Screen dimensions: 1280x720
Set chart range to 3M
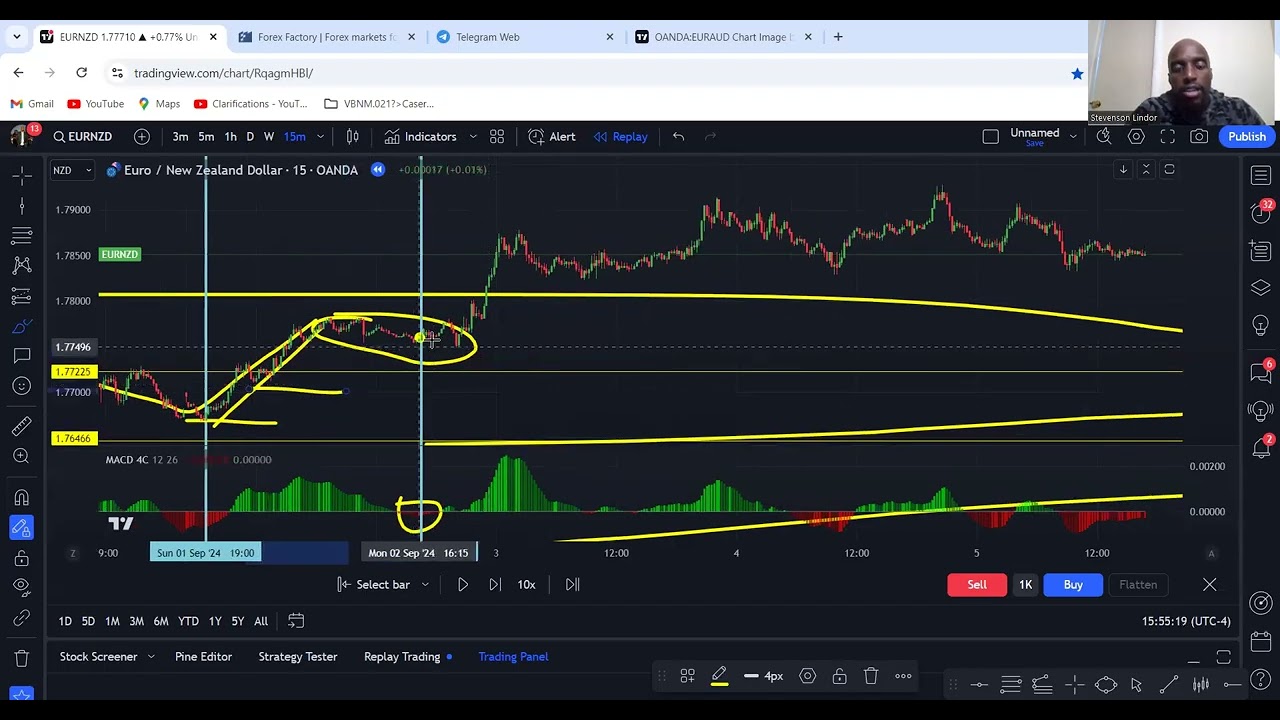click(x=137, y=622)
